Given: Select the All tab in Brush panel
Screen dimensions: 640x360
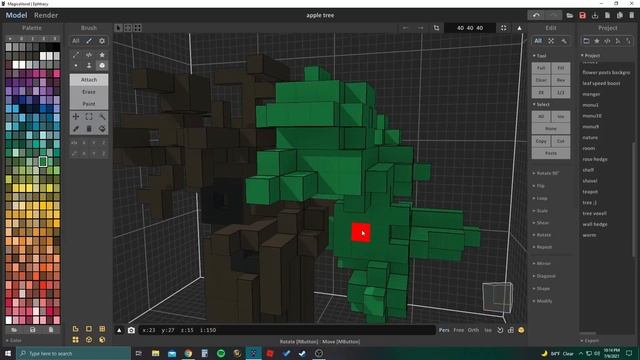Looking at the screenshot, I should pyautogui.click(x=76, y=41).
